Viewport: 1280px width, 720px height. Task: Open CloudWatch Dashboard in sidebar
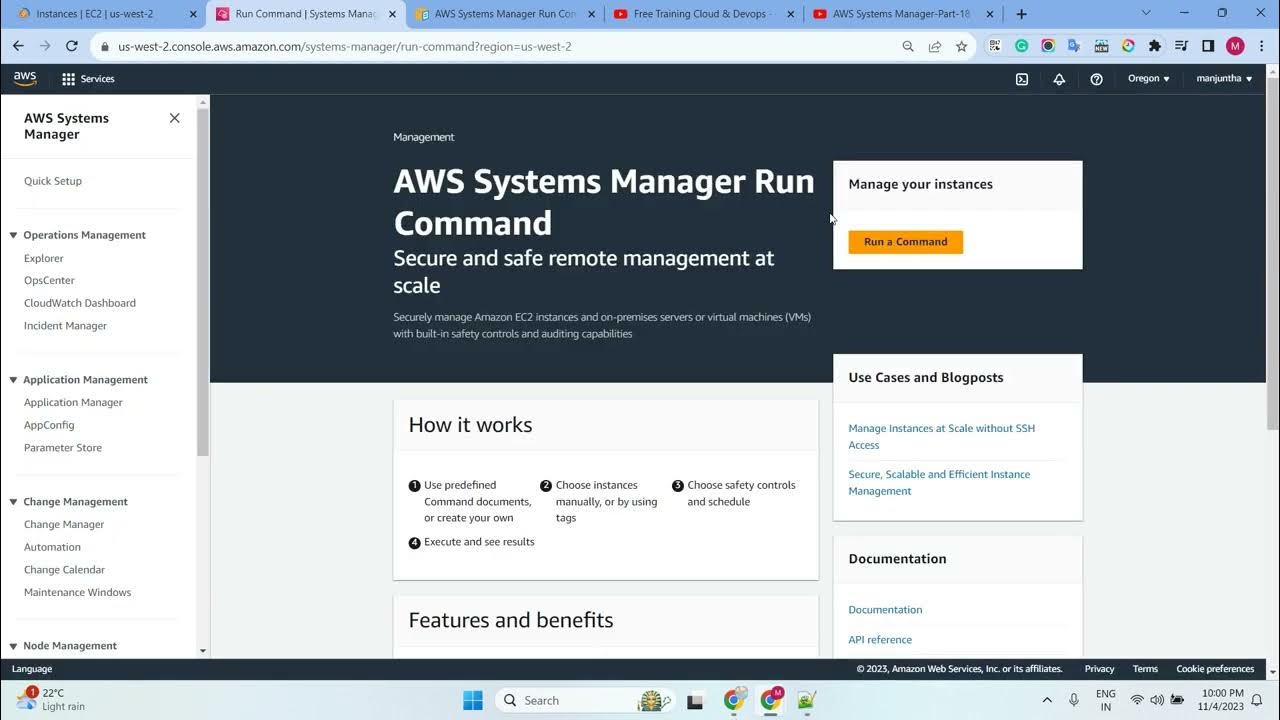(80, 303)
